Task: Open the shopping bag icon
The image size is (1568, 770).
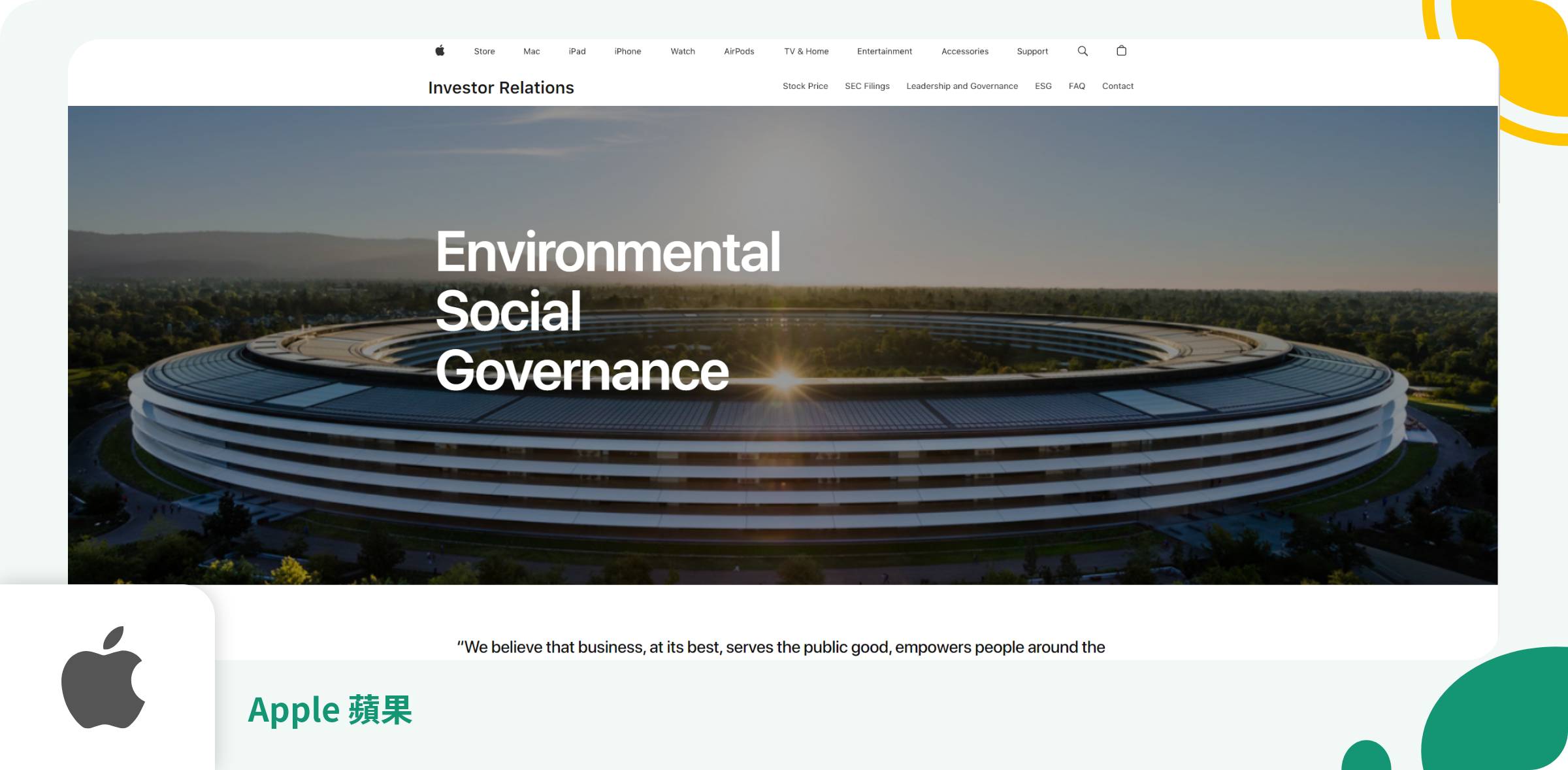Action: 1121,51
